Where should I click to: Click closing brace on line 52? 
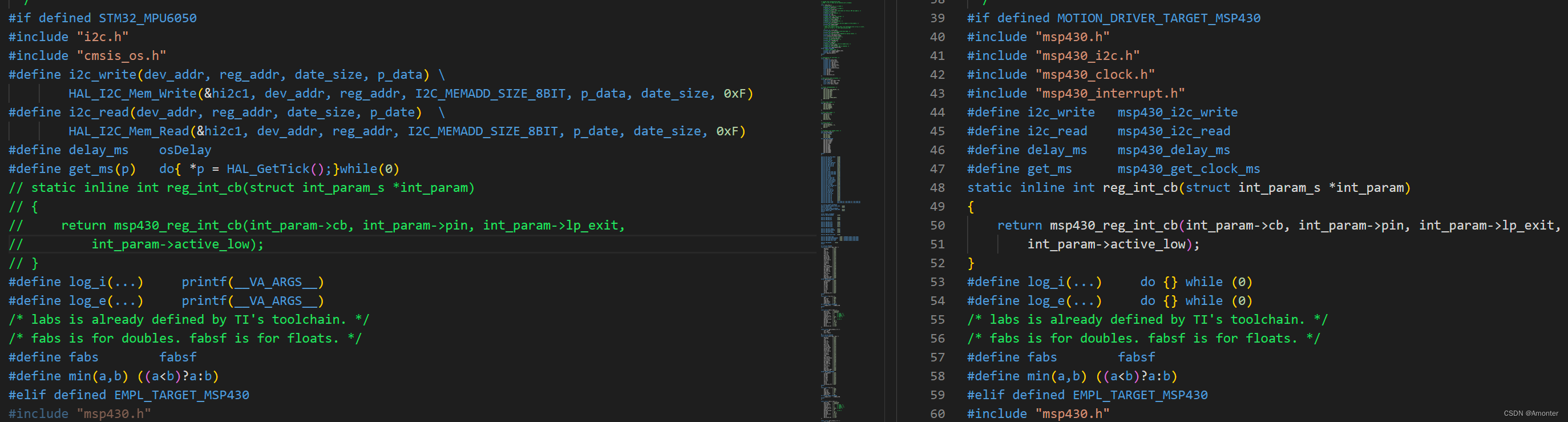point(971,264)
